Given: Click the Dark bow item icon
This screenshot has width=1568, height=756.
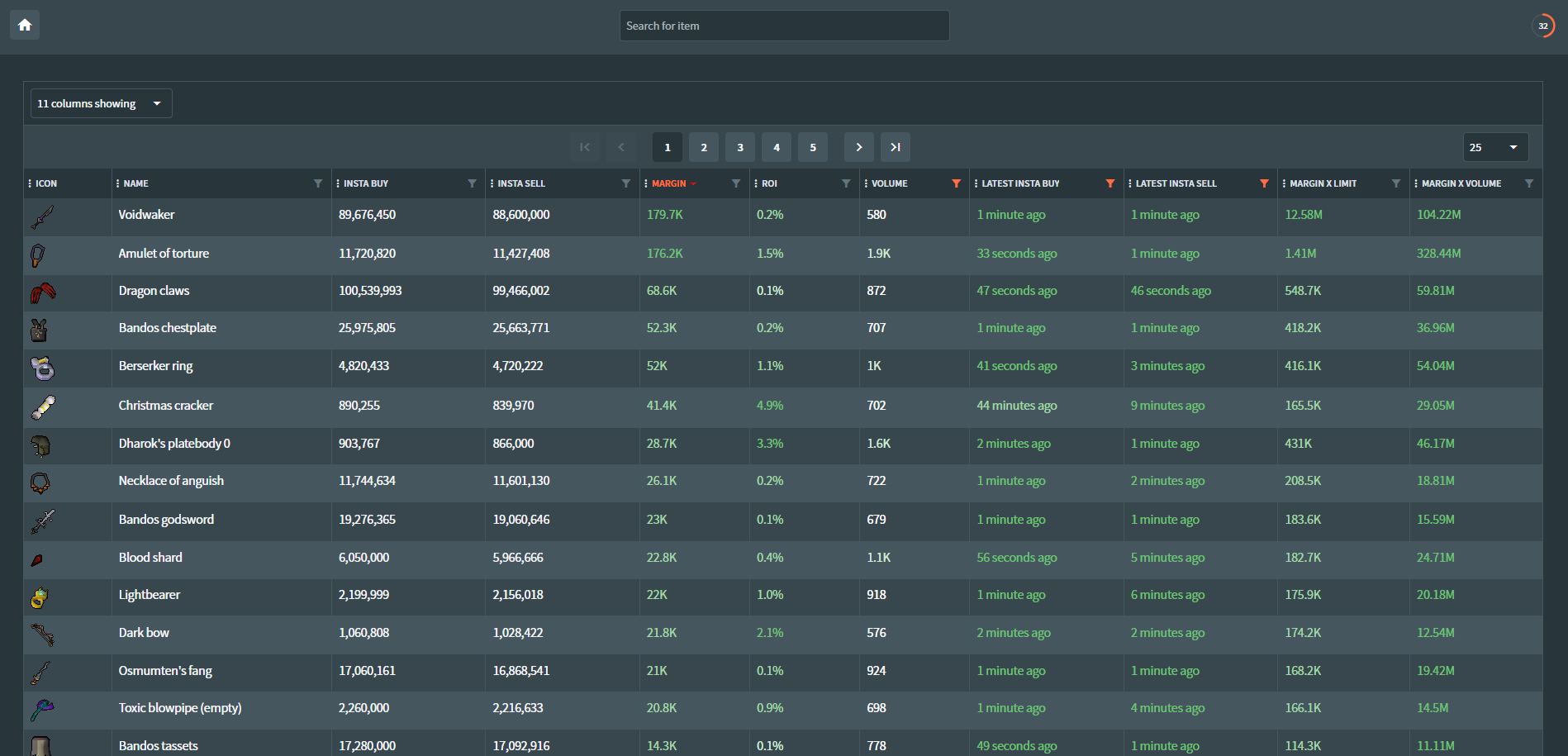Looking at the screenshot, I should point(43,635).
